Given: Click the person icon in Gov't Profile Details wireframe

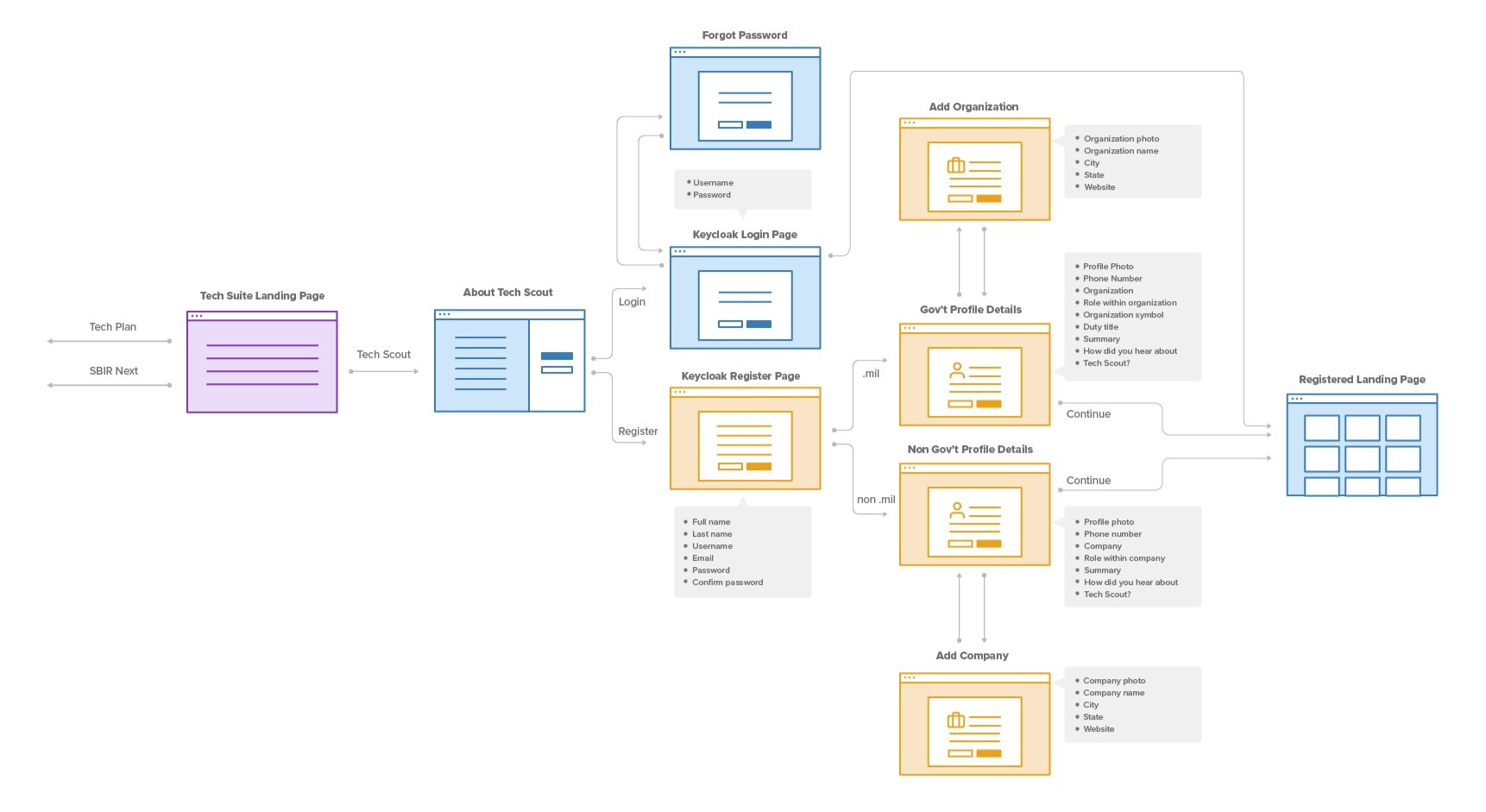Looking at the screenshot, I should 956,371.
